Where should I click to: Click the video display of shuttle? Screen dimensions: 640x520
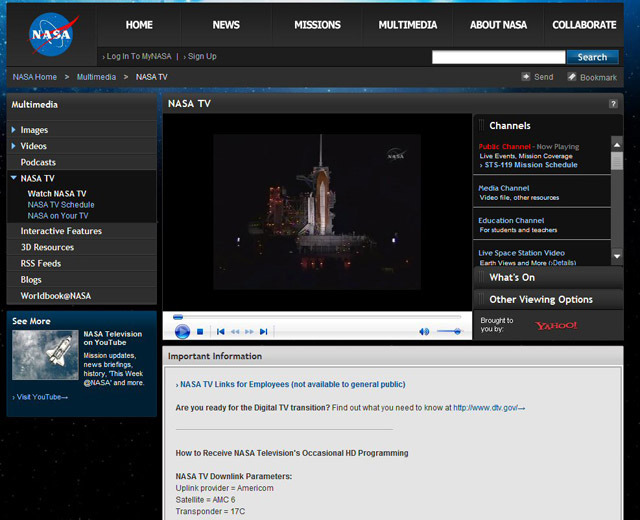317,212
